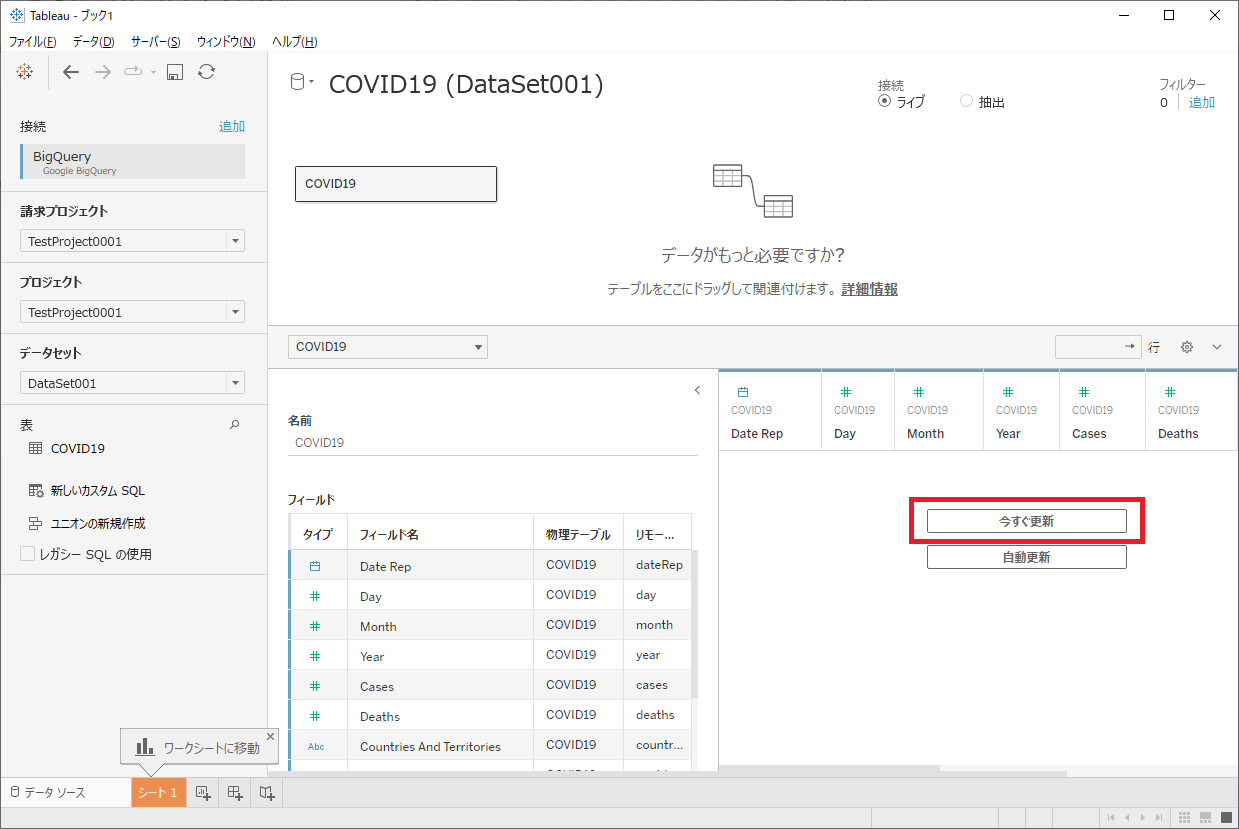Image resolution: width=1239 pixels, height=829 pixels.
Task: Go back with the undo arrow
Action: (x=70, y=71)
